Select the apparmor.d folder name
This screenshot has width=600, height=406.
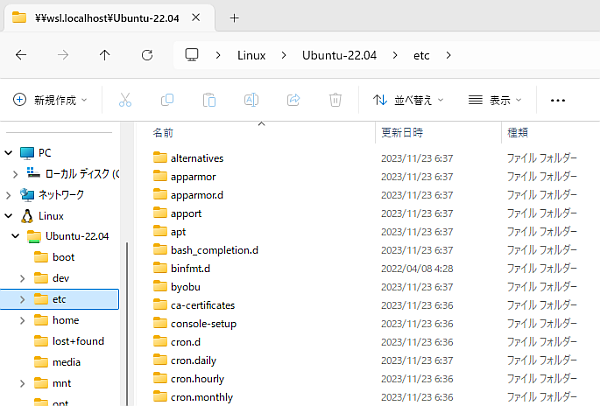[x=197, y=195]
